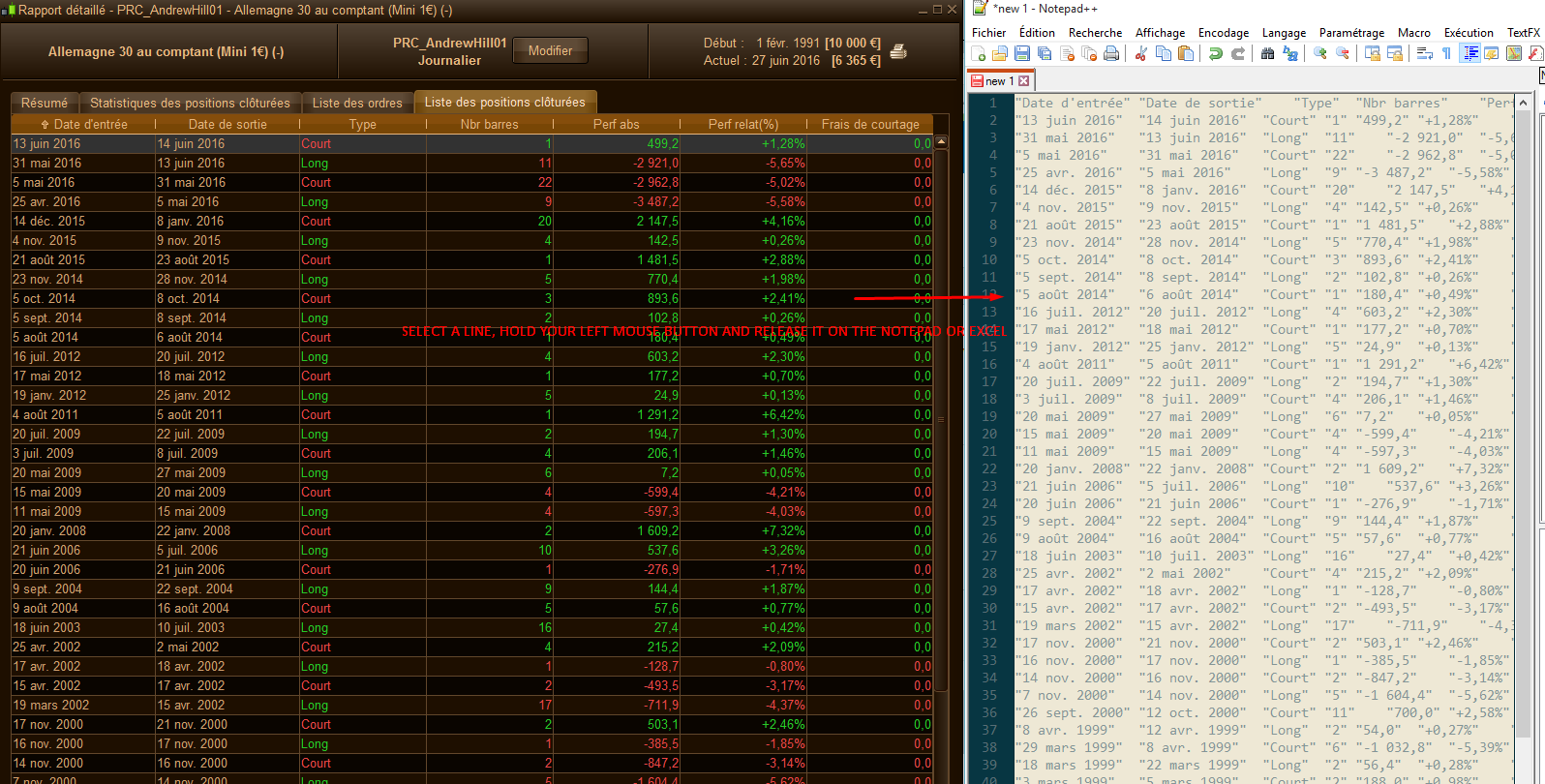Print the Notepad++ document via toolbar
1545x784 pixels.
pos(1111,54)
